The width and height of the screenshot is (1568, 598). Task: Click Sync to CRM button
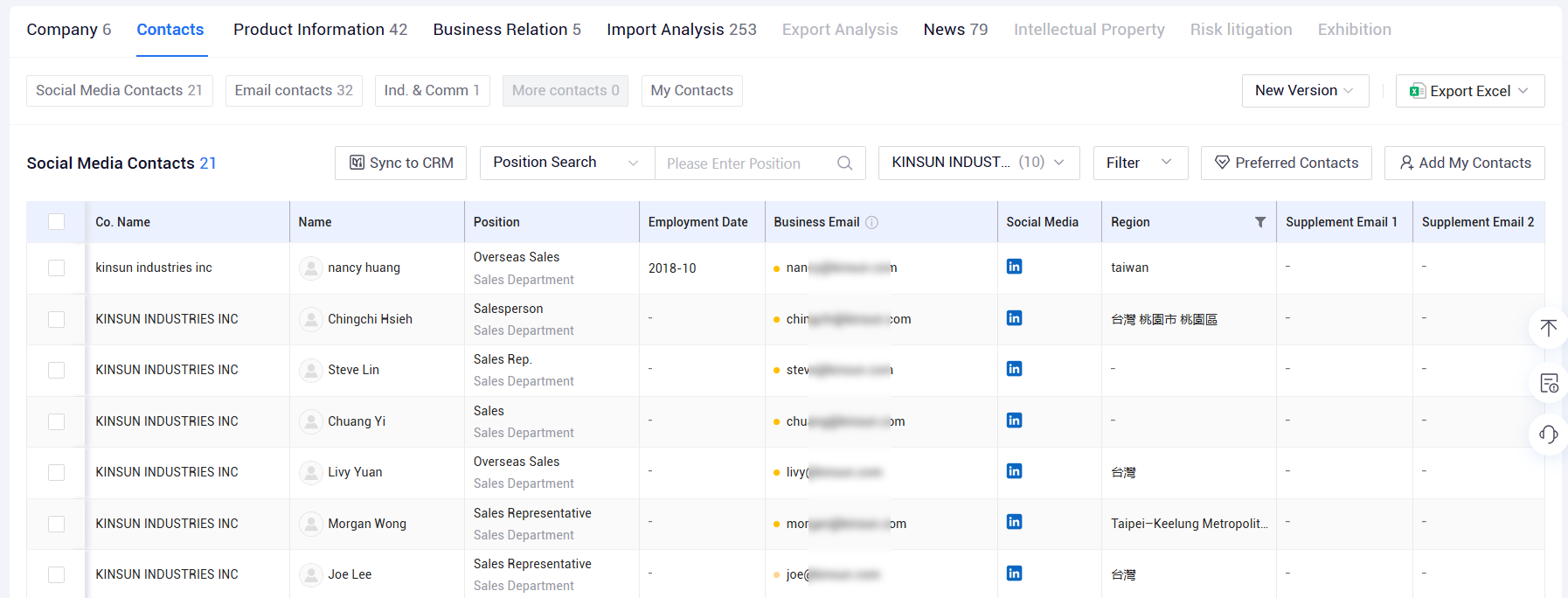400,163
